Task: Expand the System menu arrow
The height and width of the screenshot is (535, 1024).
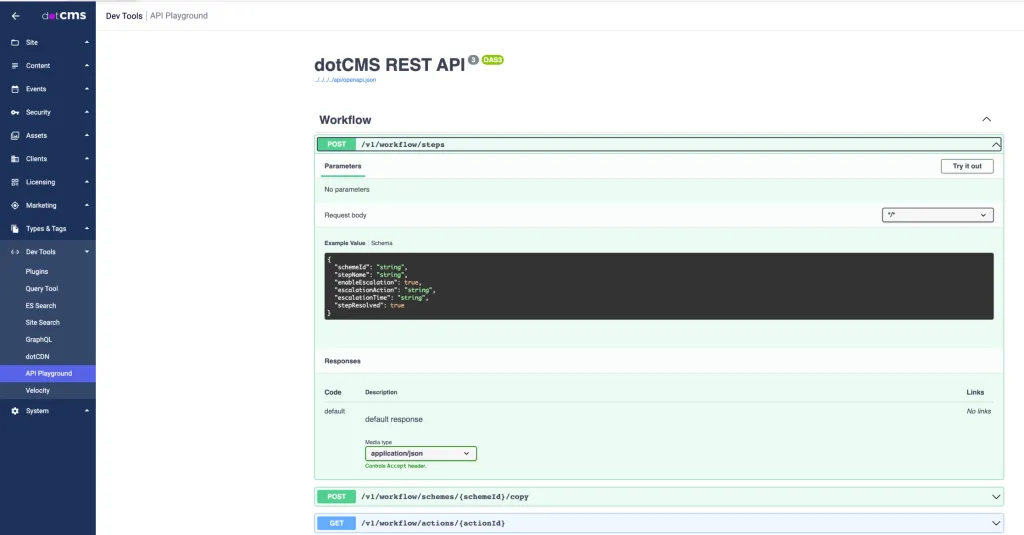Action: (87, 411)
